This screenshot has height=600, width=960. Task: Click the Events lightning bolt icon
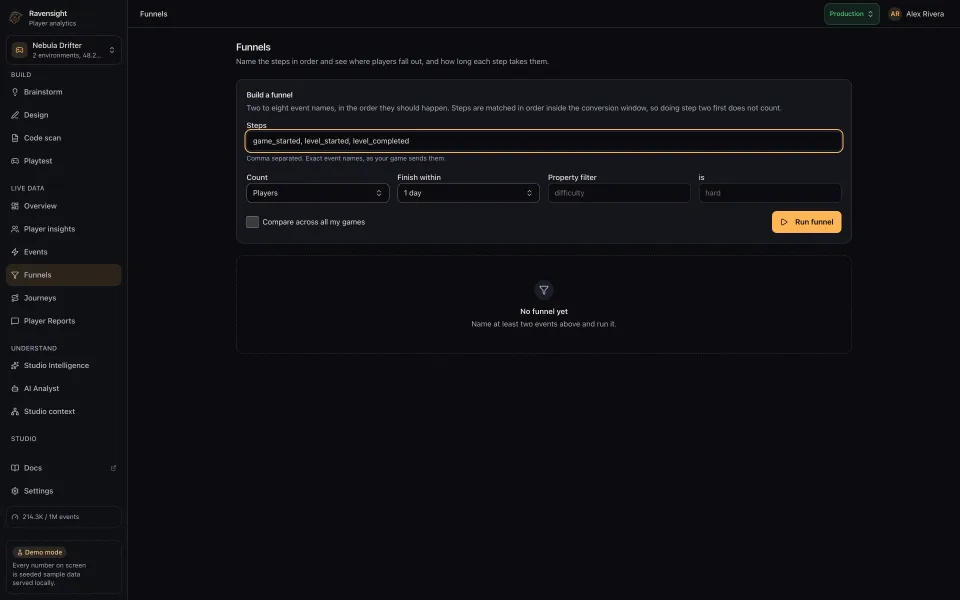[15, 252]
